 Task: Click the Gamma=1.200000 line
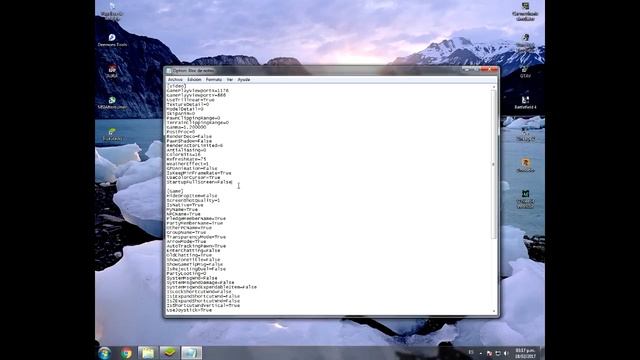click(x=187, y=127)
